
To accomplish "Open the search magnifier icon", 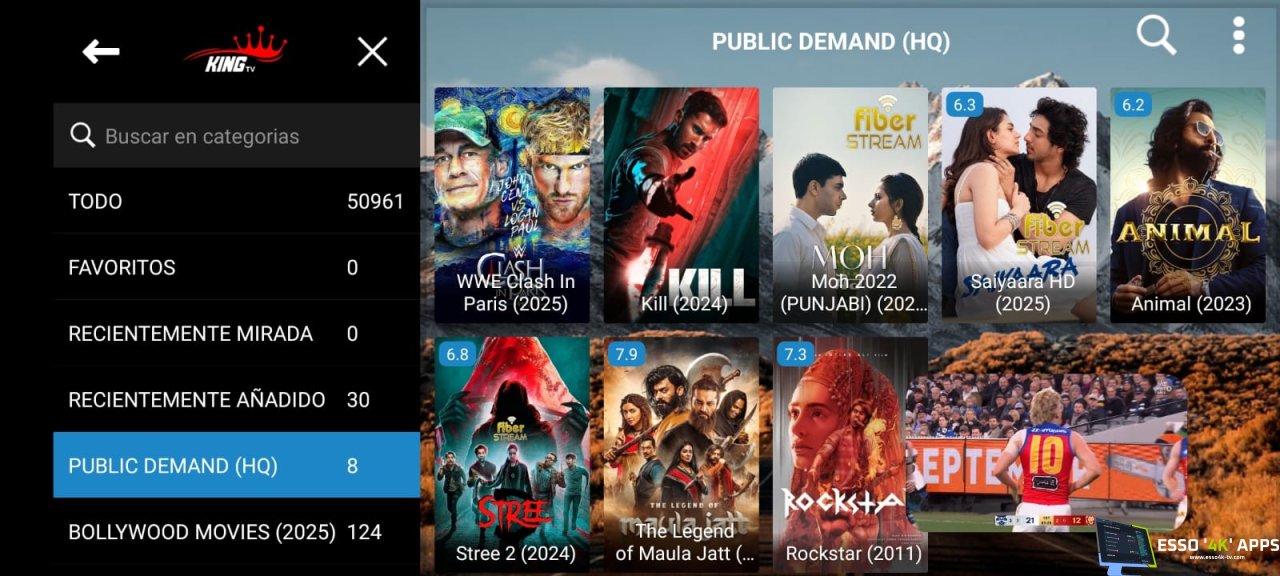I will pos(1156,36).
